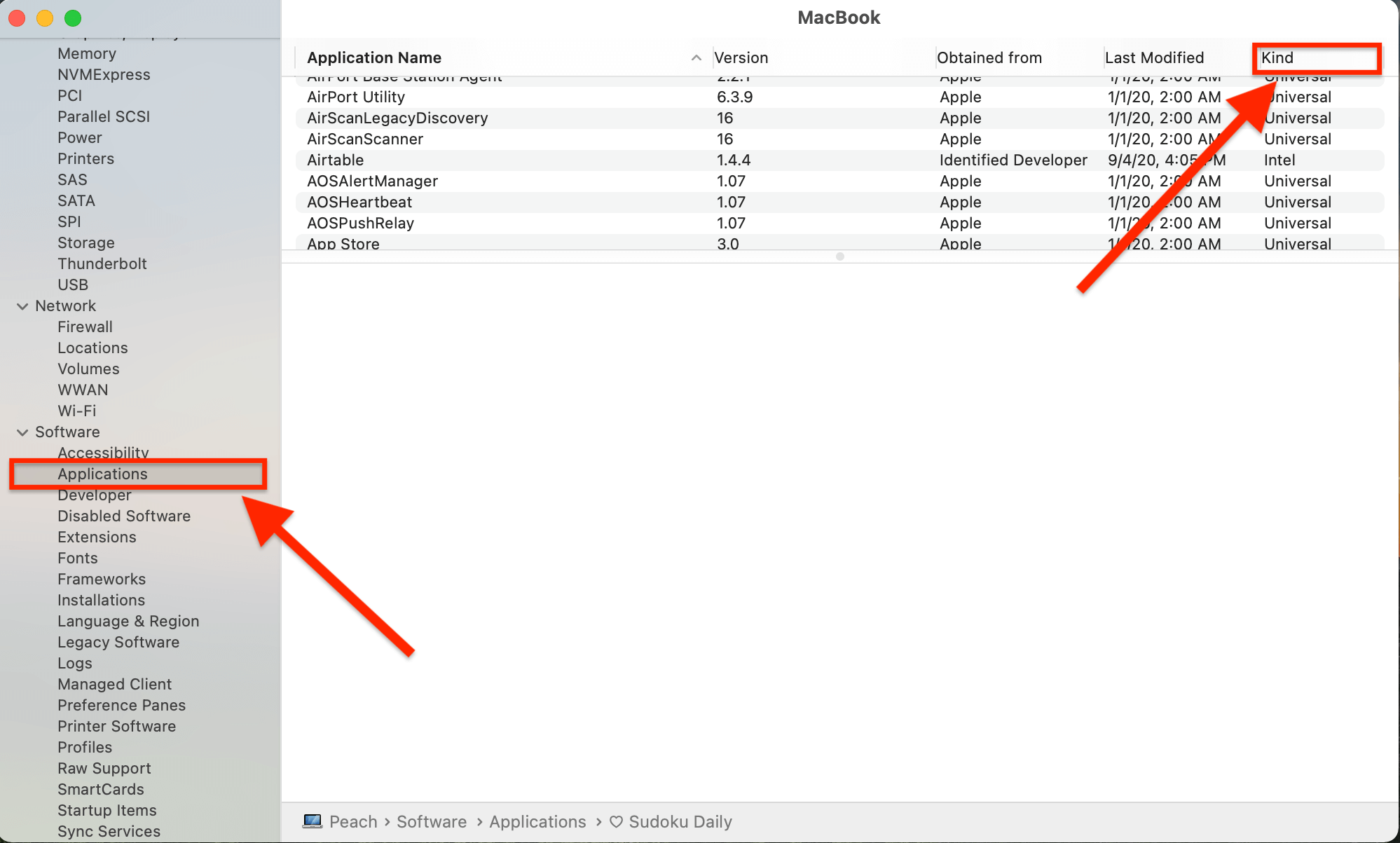Select the Applications sidebar item
The height and width of the screenshot is (843, 1400).
103,474
